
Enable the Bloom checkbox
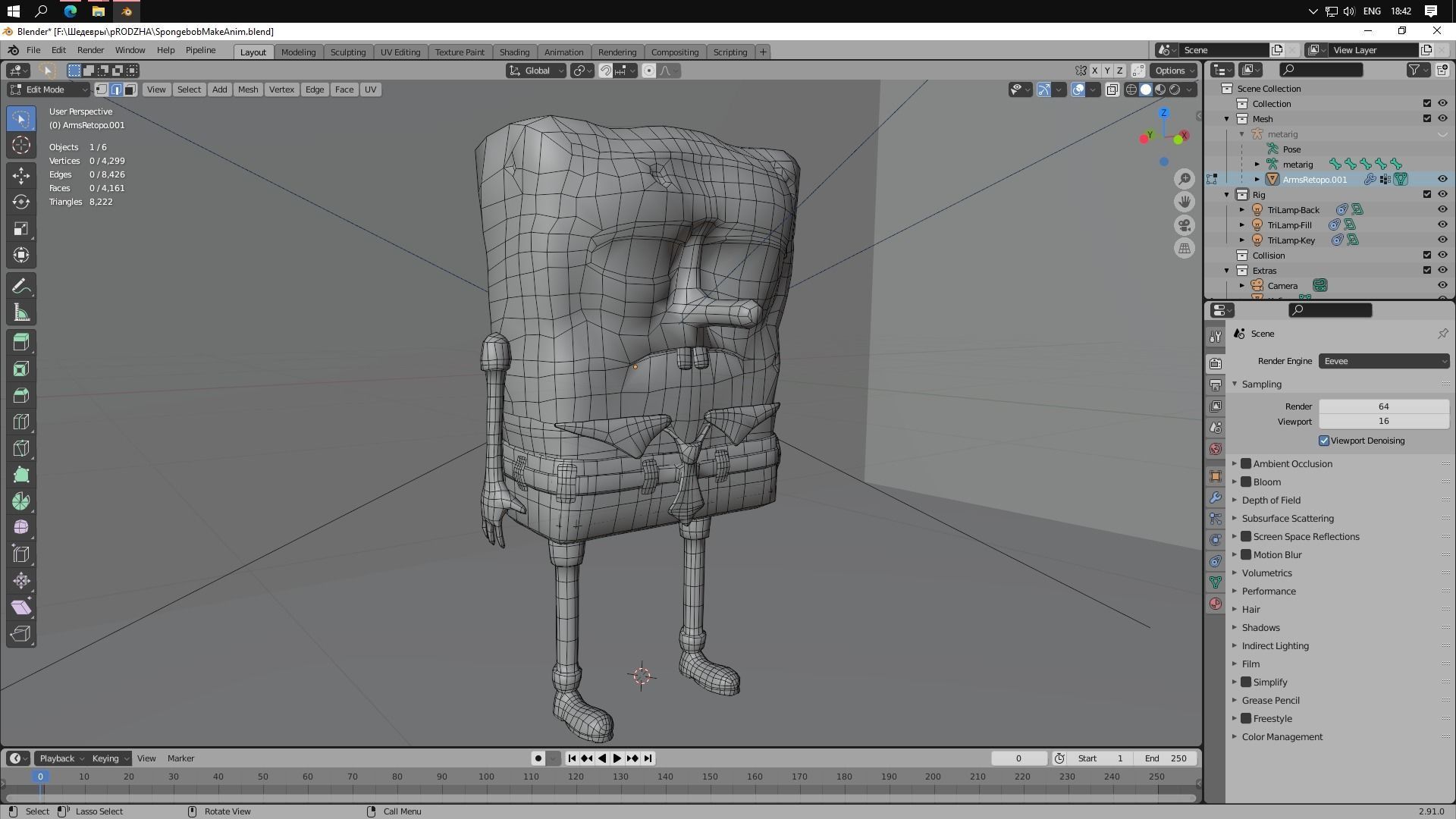click(x=1246, y=482)
